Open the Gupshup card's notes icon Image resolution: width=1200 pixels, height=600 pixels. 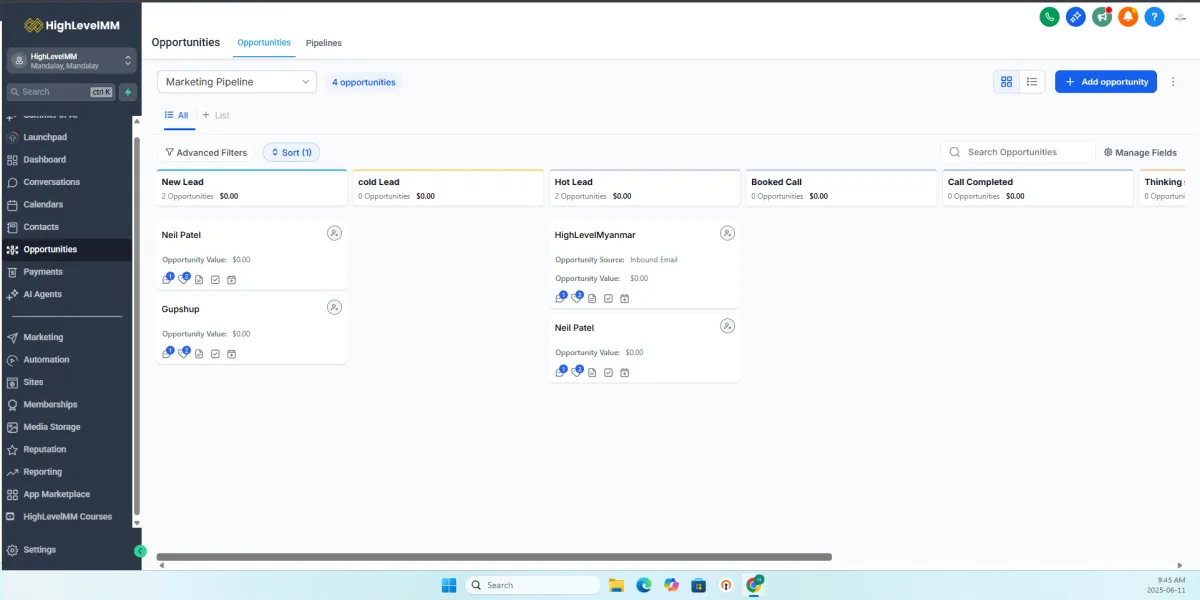[199, 354]
